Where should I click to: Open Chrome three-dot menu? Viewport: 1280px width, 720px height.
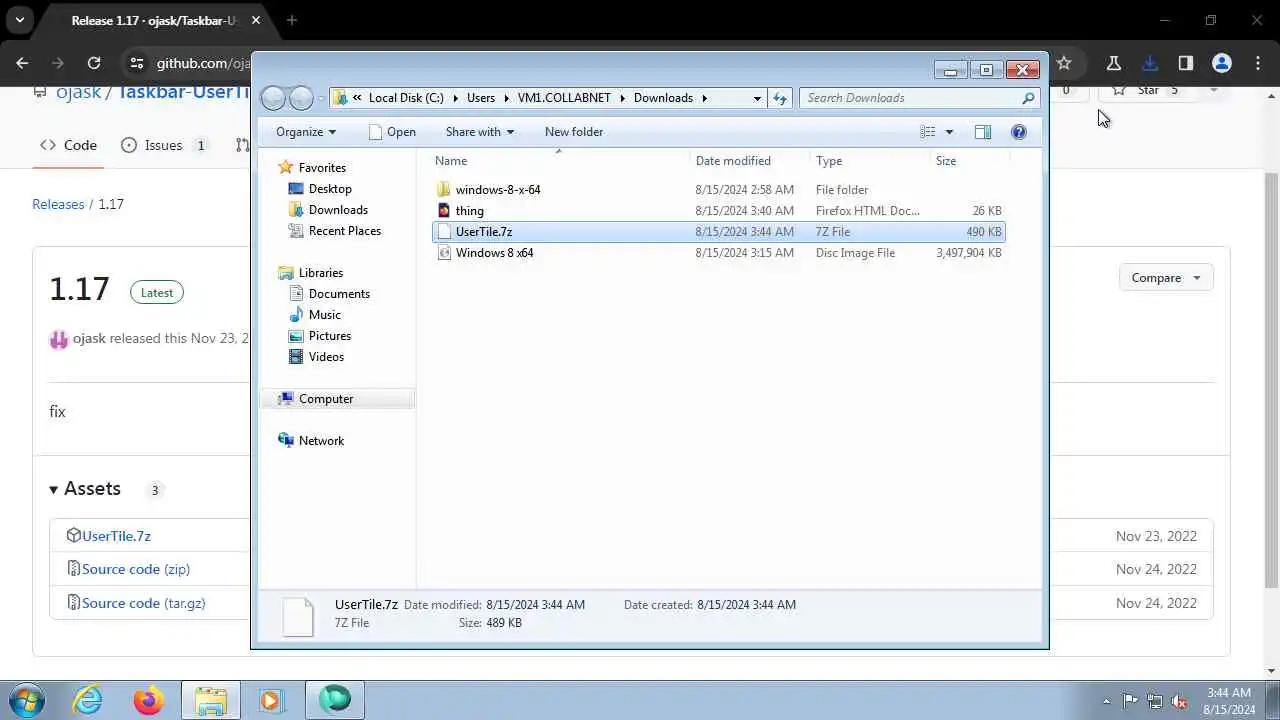[1258, 63]
